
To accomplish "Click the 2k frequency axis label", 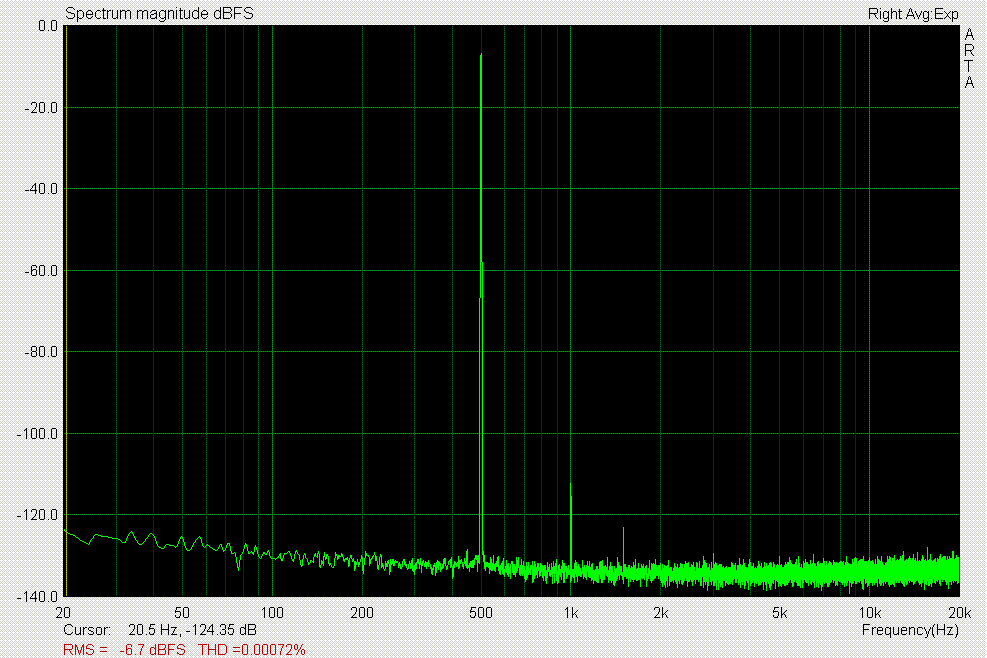I will coord(660,613).
